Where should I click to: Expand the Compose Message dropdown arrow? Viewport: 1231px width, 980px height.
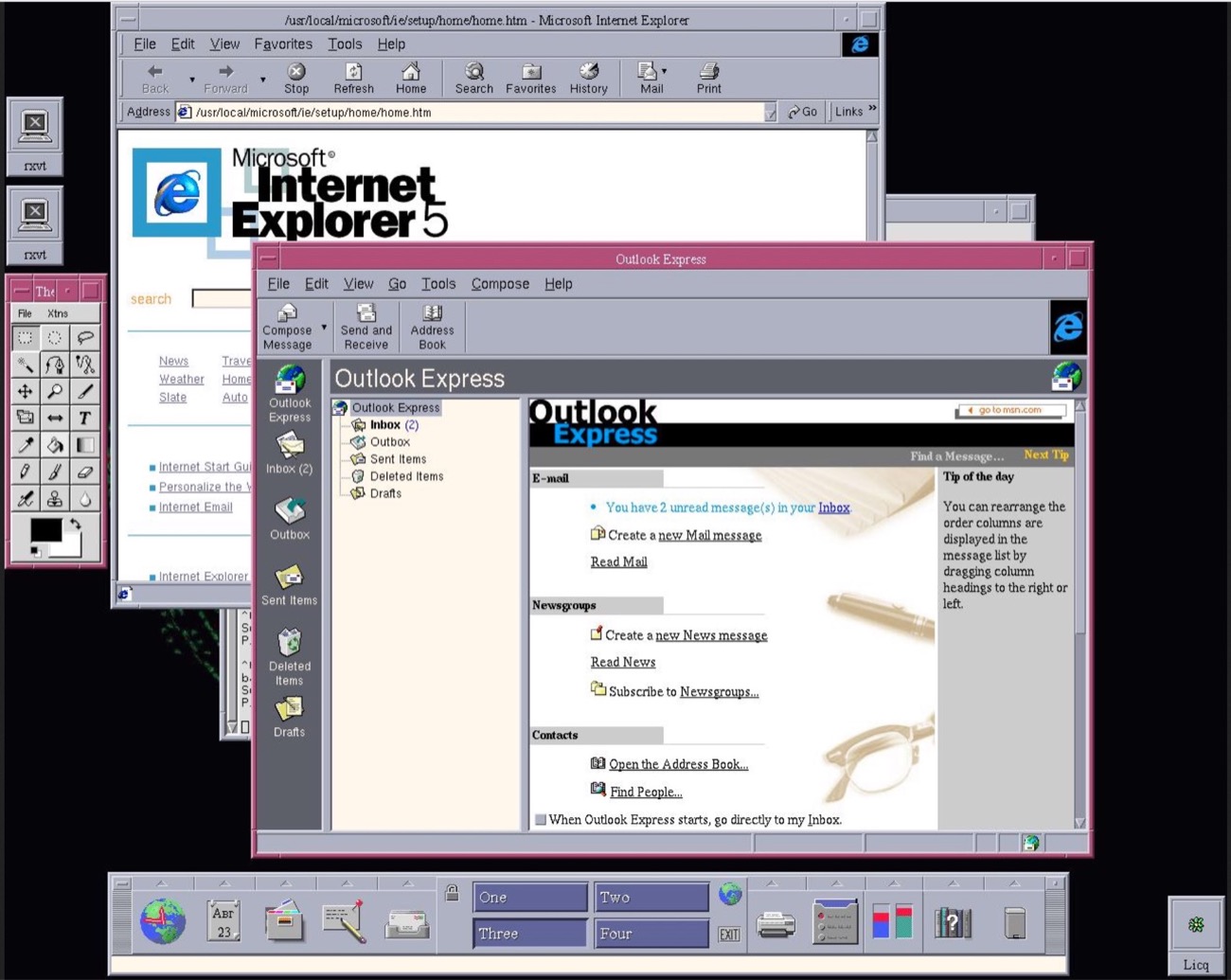[x=324, y=328]
